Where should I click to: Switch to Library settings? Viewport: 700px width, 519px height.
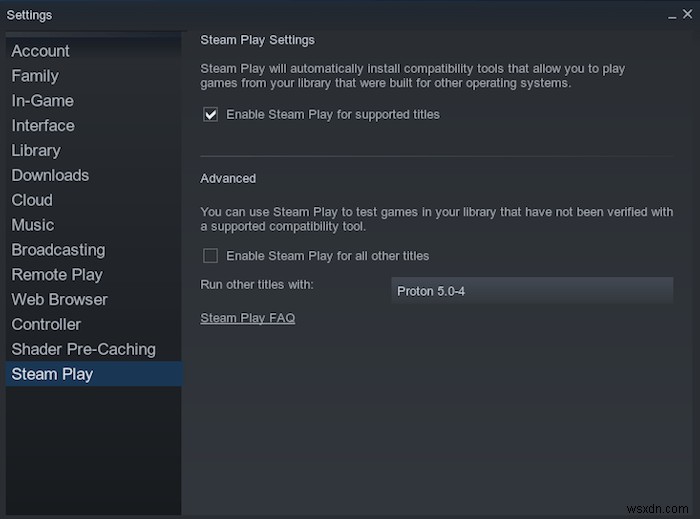point(36,150)
